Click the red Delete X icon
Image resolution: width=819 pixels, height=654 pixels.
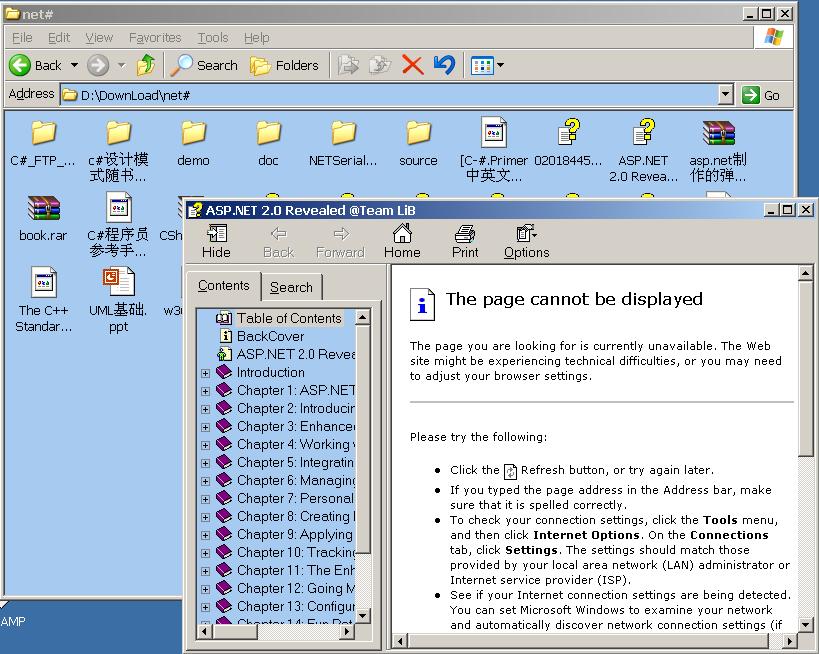[x=412, y=65]
